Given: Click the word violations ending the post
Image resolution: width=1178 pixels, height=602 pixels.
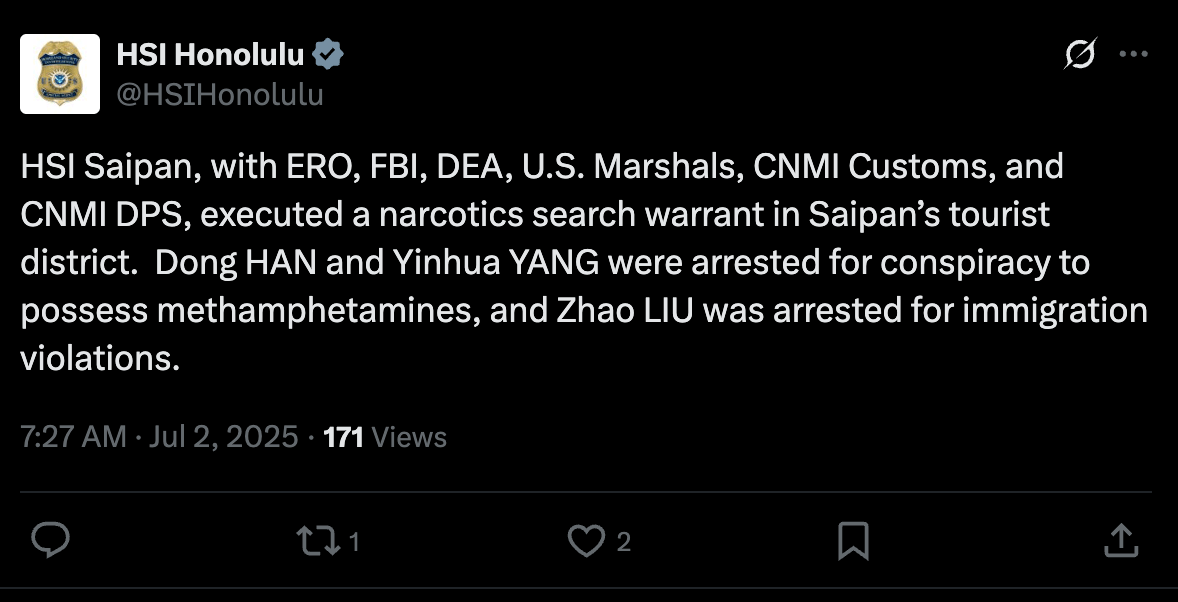Looking at the screenshot, I should (100, 358).
